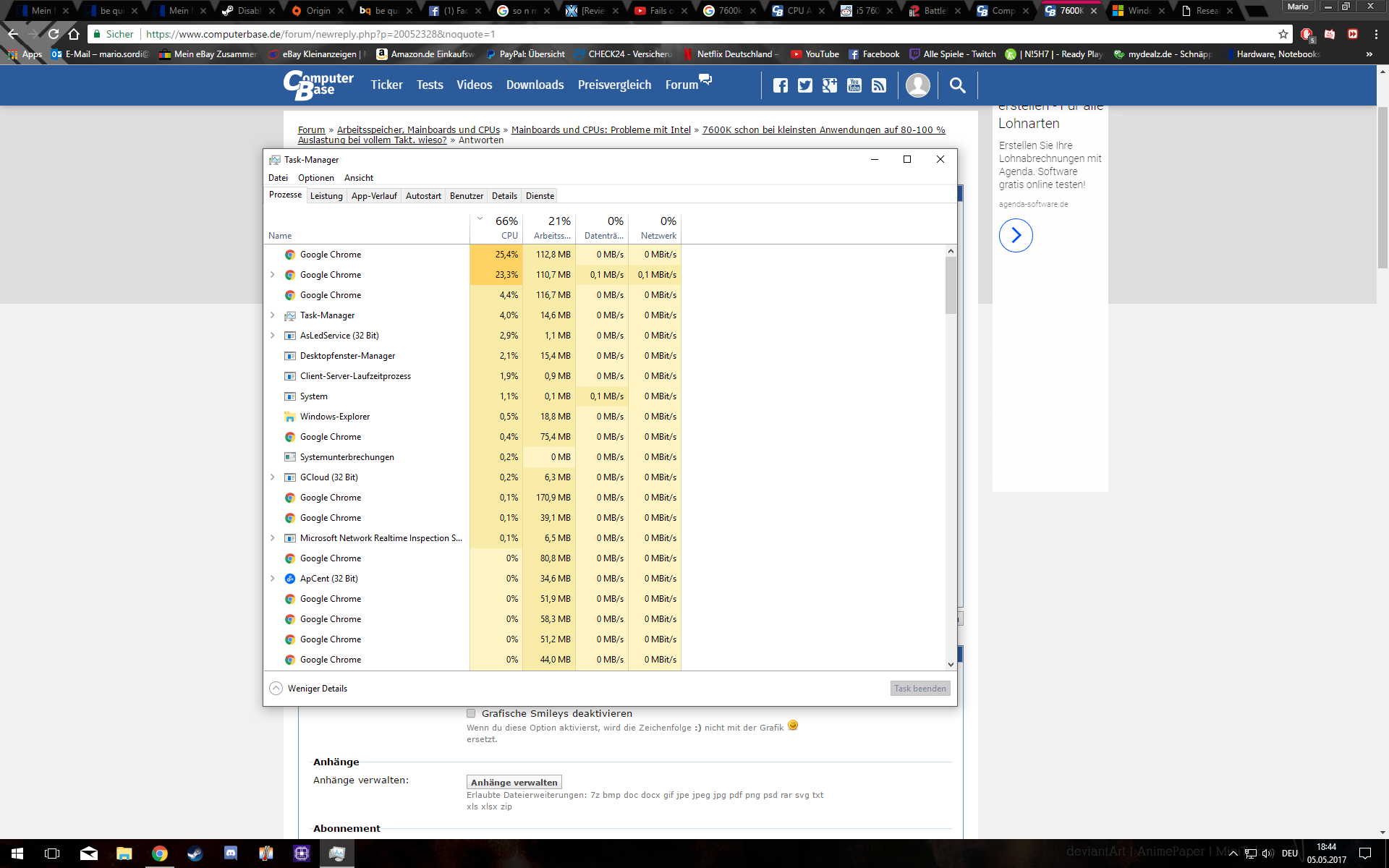Open the 'Mainboards und CPUs: Probleme mit Intel' breadcrumb
Screen dimensions: 1389x868
(x=600, y=130)
